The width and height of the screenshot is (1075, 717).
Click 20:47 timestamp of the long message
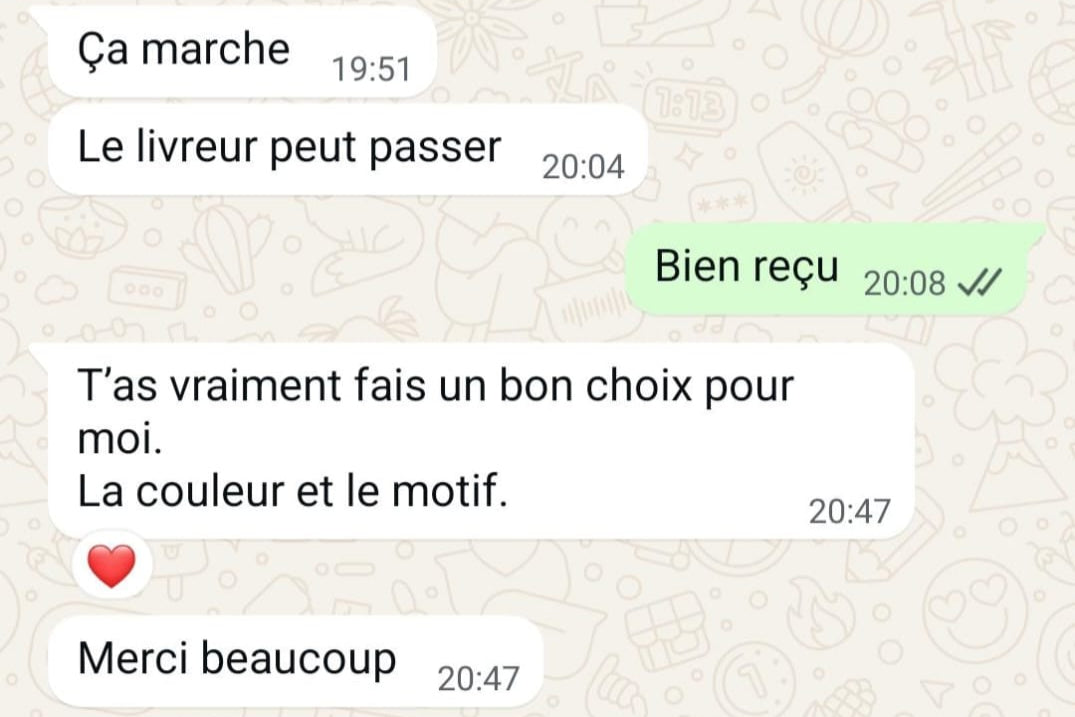coord(849,511)
